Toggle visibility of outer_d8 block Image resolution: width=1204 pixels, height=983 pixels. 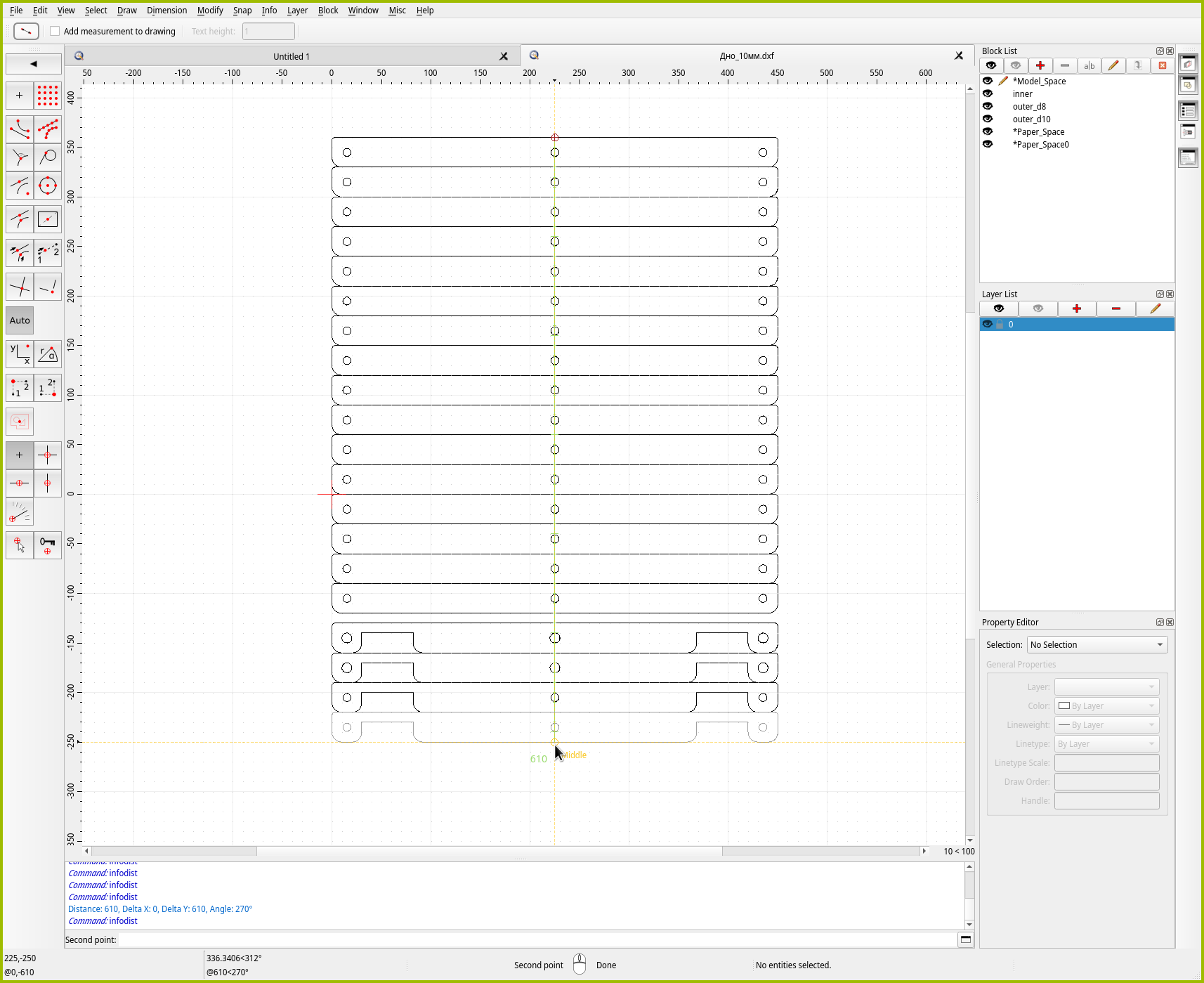tap(988, 106)
